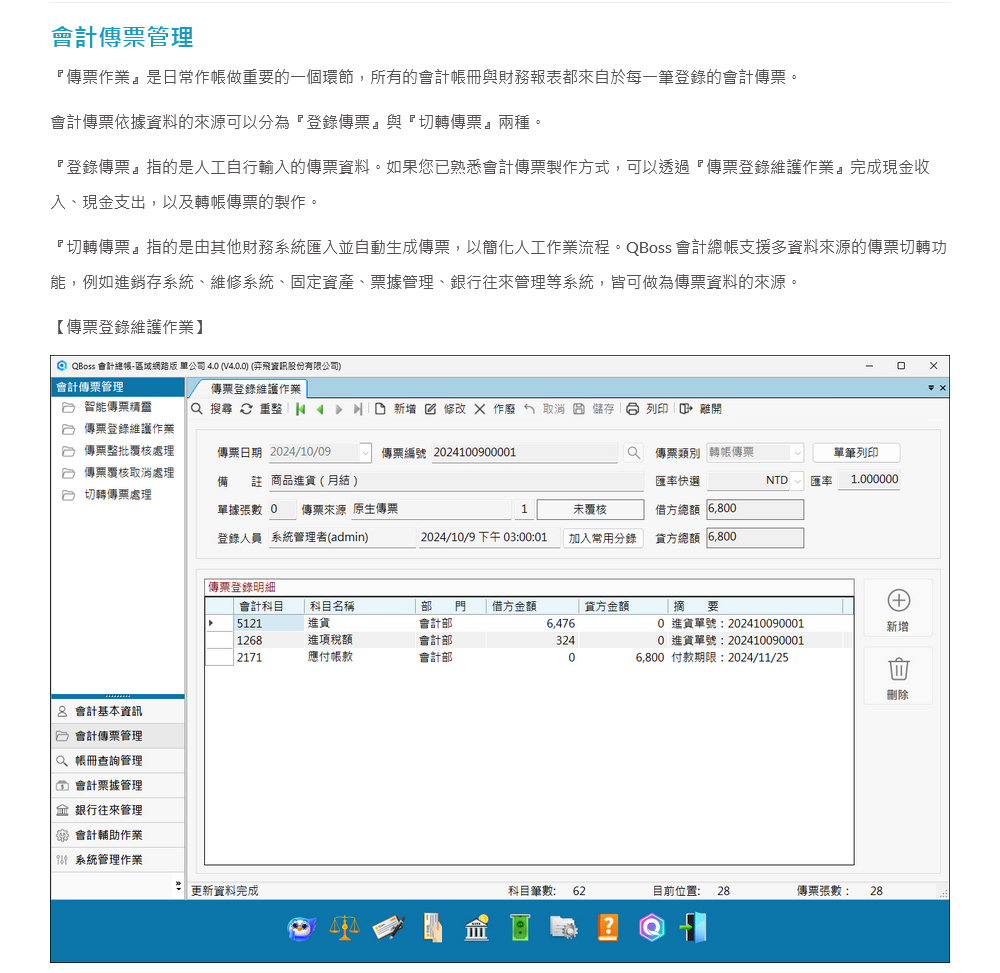Open 傳票整批覆核處理 in sidebar
The height and width of the screenshot is (973, 1000).
(x=129, y=451)
